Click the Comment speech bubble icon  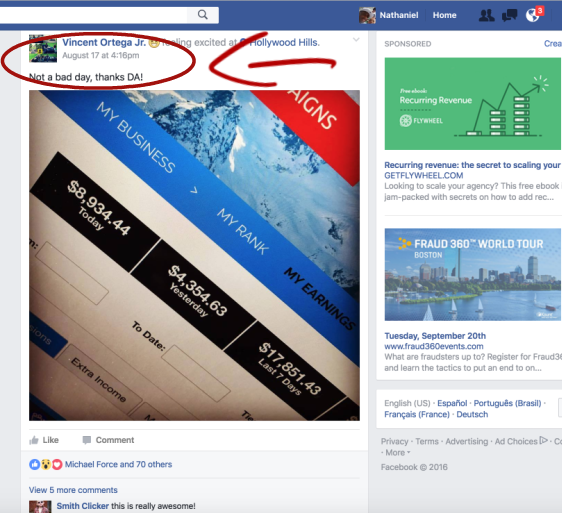(x=86, y=440)
